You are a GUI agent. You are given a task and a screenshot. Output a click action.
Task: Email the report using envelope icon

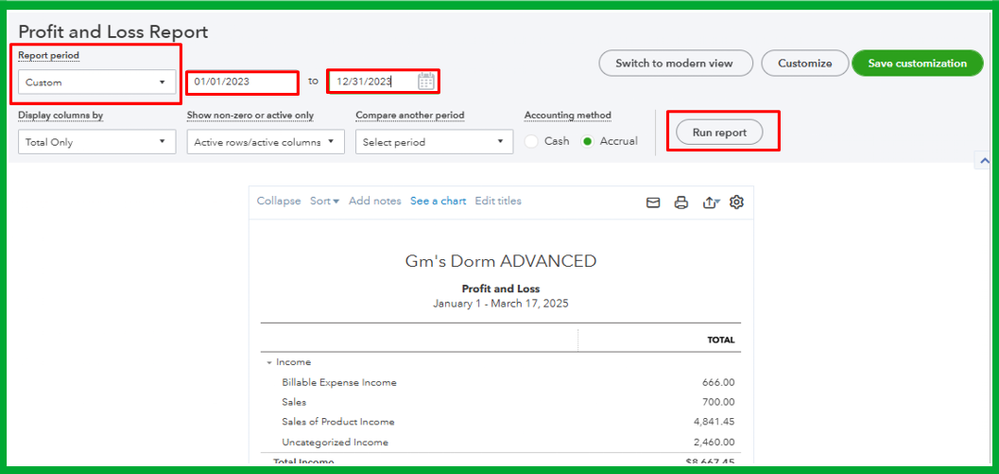coord(653,203)
